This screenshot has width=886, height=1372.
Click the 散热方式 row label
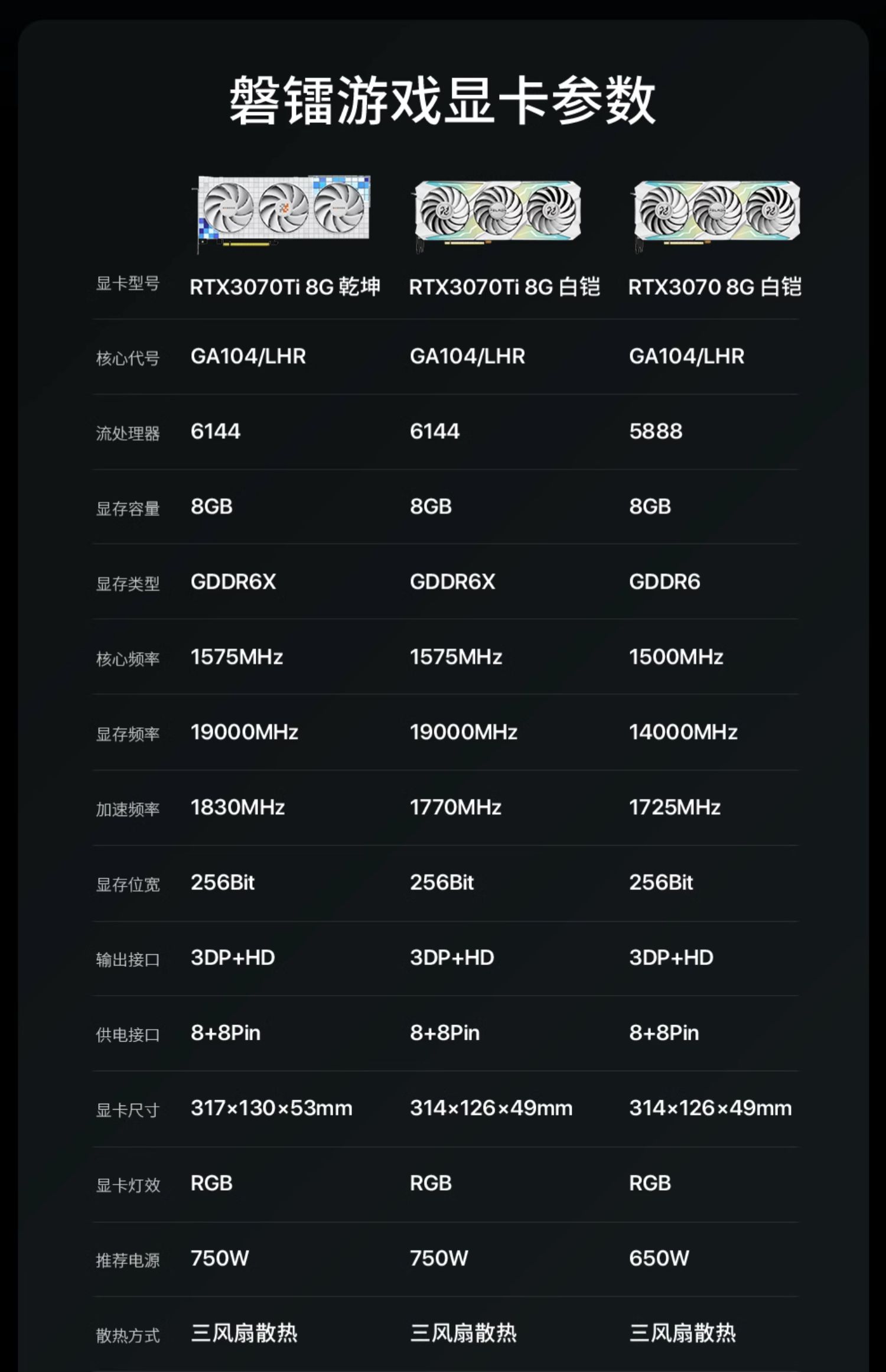click(x=128, y=1336)
